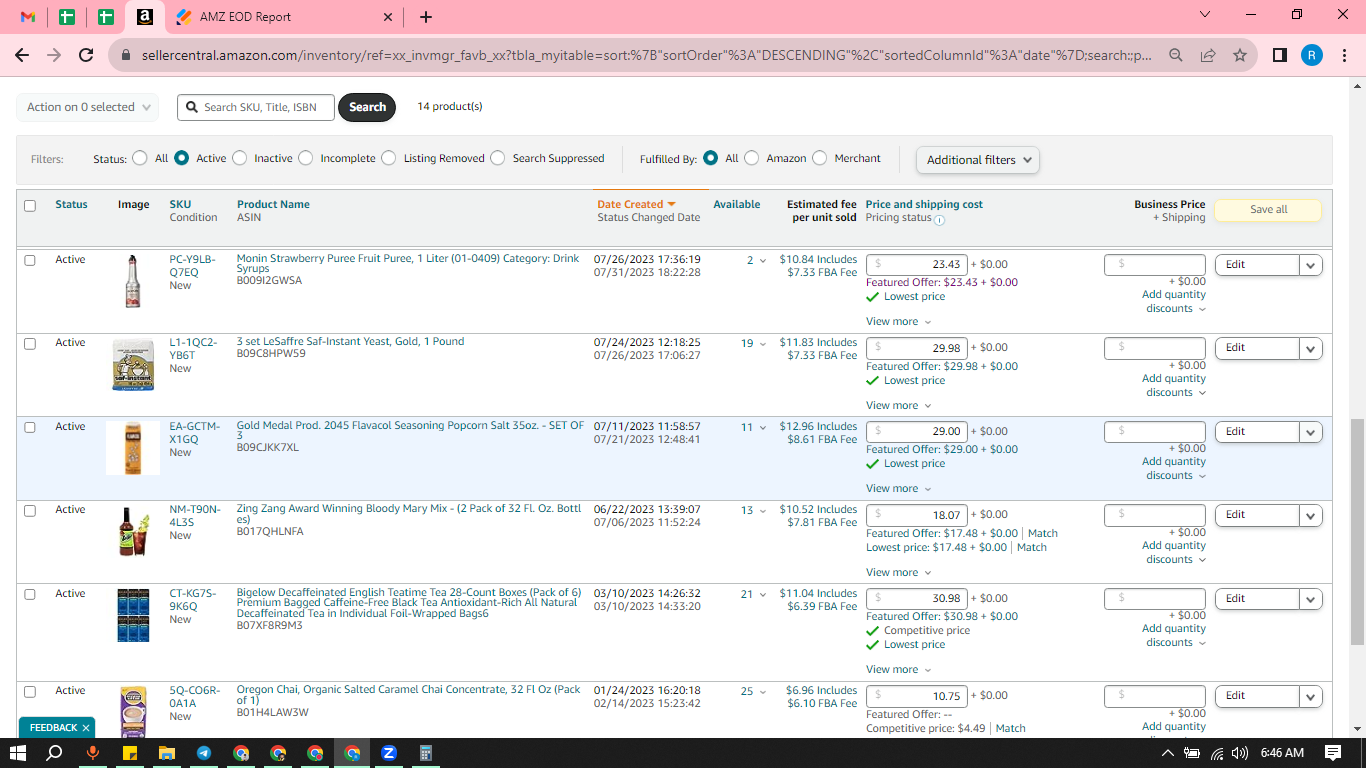Image resolution: width=1366 pixels, height=768 pixels.
Task: Expand available quantity 11 for Flavacol
Action: pyautogui.click(x=753, y=427)
